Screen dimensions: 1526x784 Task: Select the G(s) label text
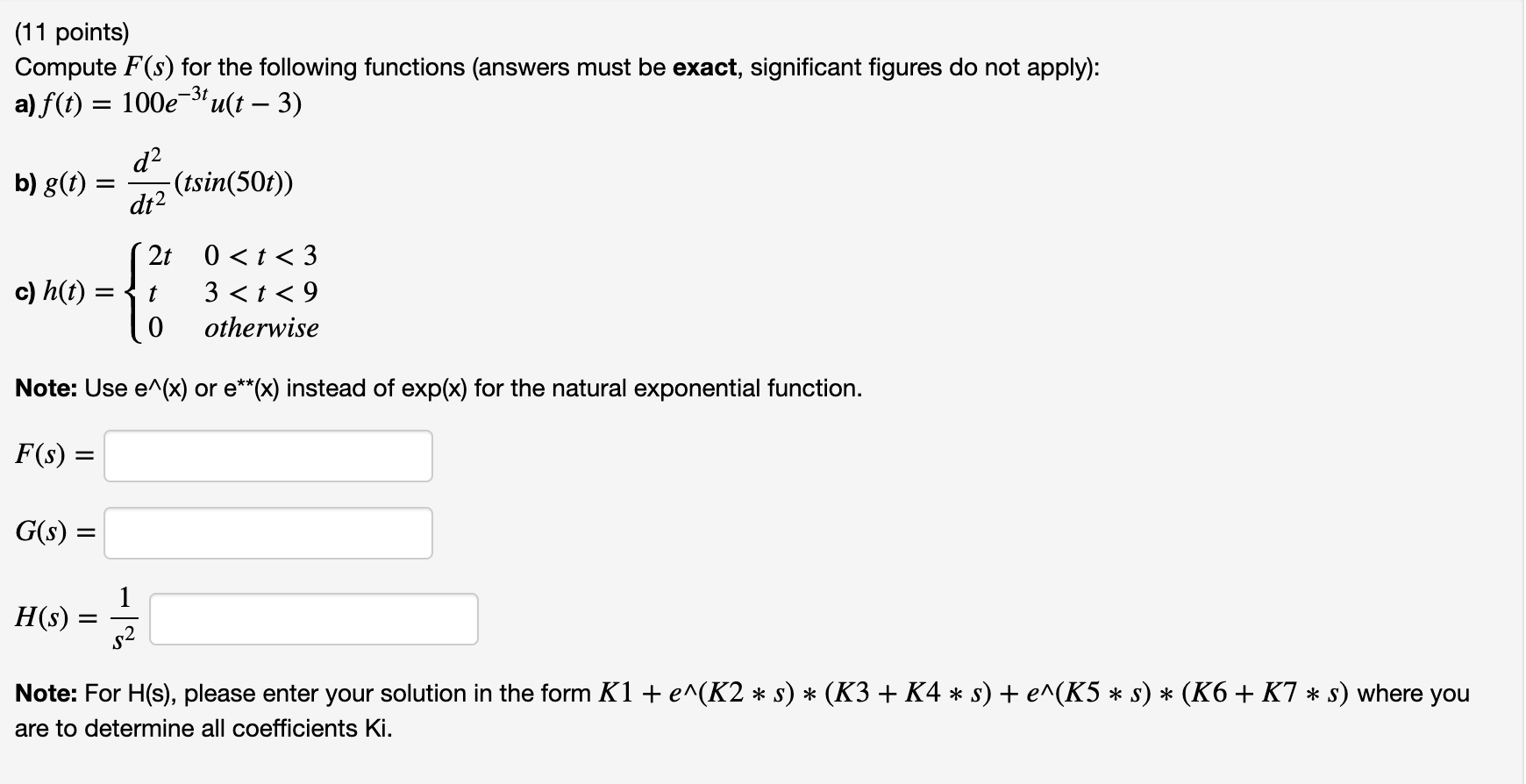(x=49, y=531)
